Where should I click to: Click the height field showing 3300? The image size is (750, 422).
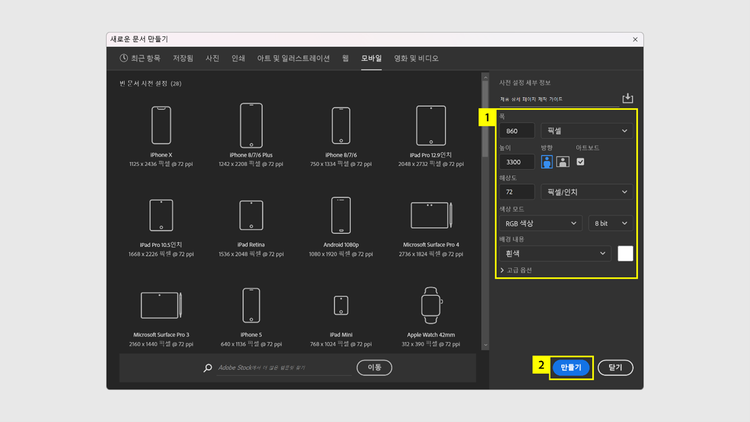click(517, 162)
